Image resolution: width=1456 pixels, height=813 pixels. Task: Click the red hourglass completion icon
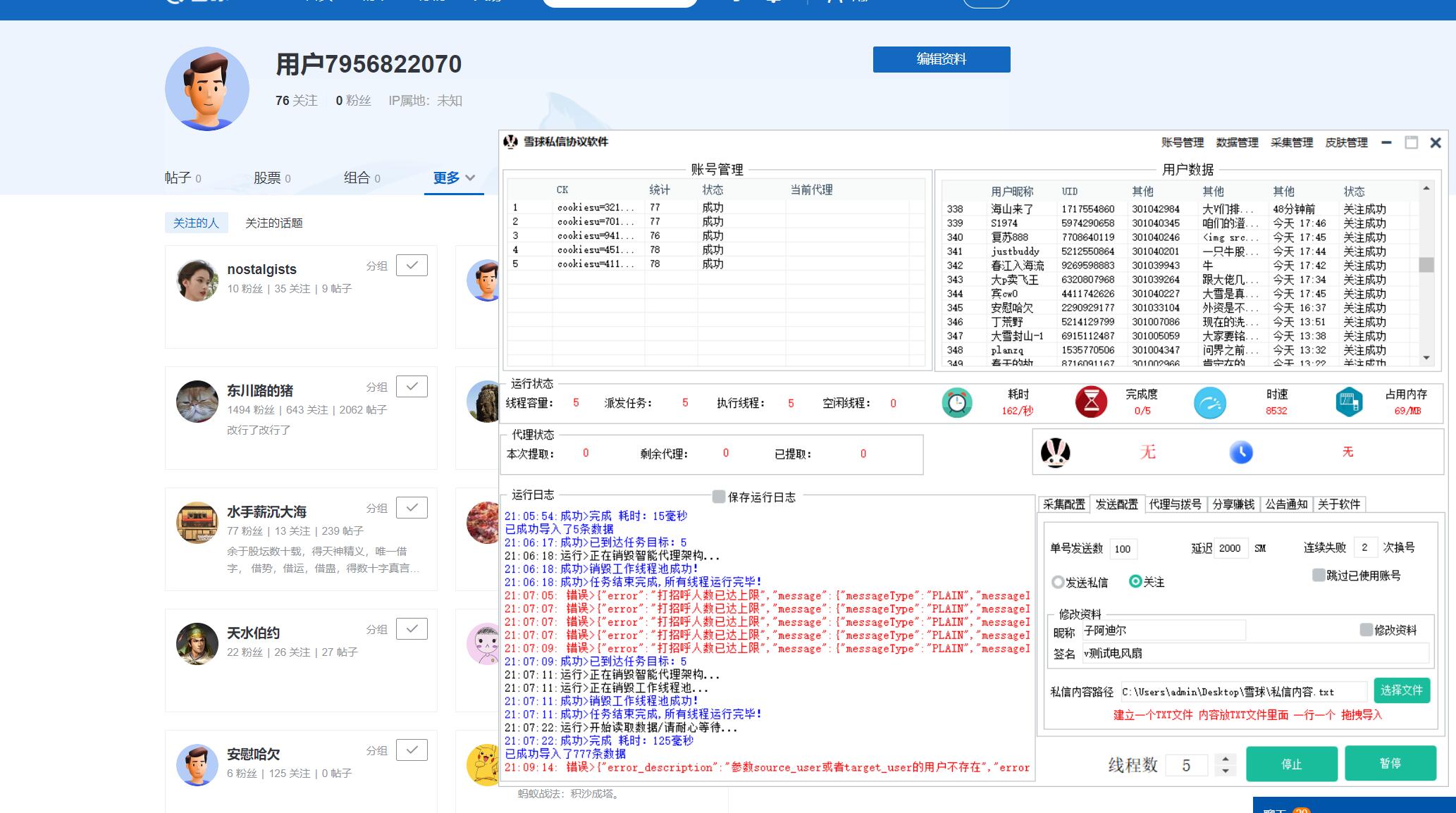pos(1090,402)
